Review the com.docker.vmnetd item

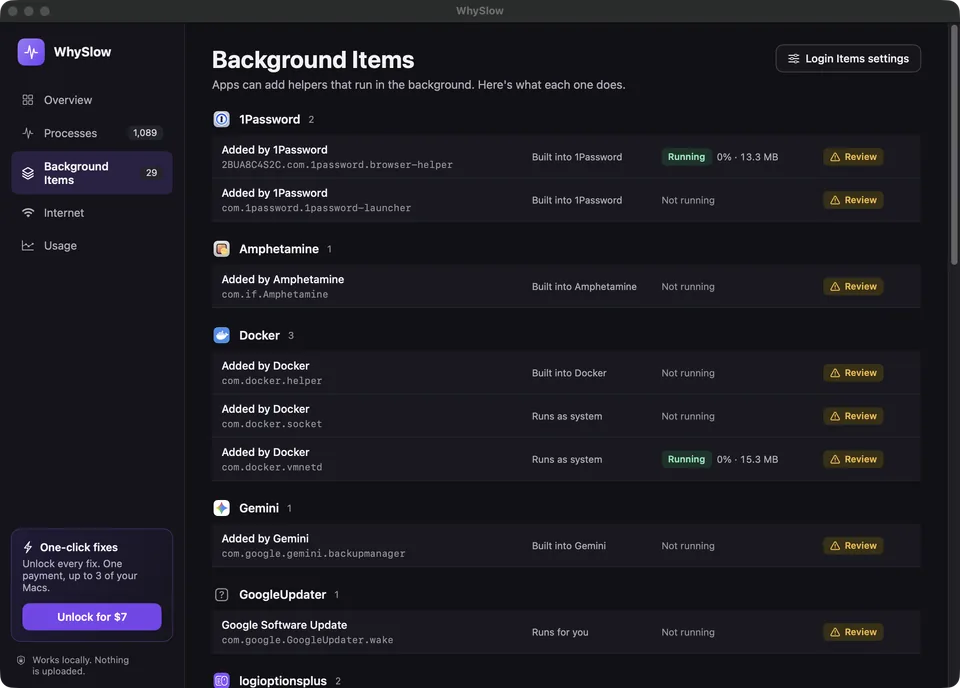coord(853,459)
